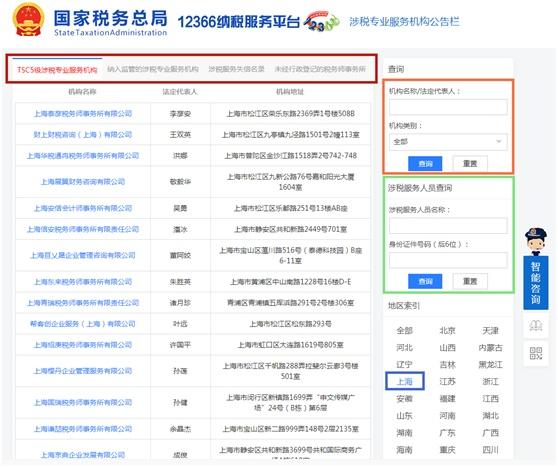Image resolution: width=558 pixels, height=467 pixels.
Task: Click 重置 button under 机构类别
Action: coord(470,164)
